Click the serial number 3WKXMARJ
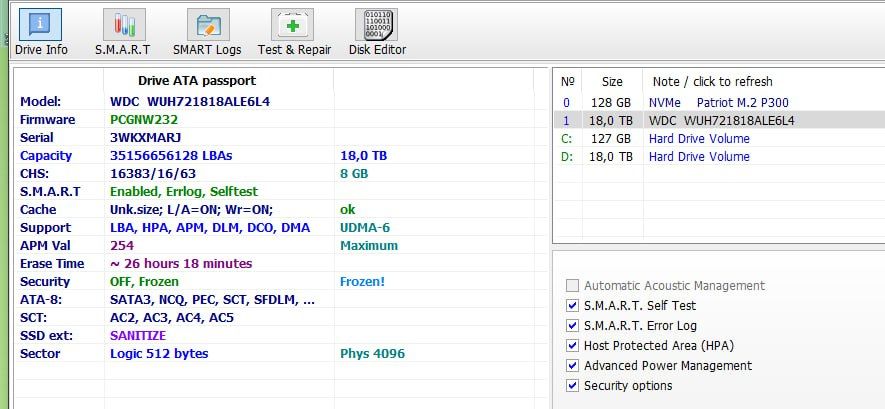This screenshot has height=409, width=885. 146,137
